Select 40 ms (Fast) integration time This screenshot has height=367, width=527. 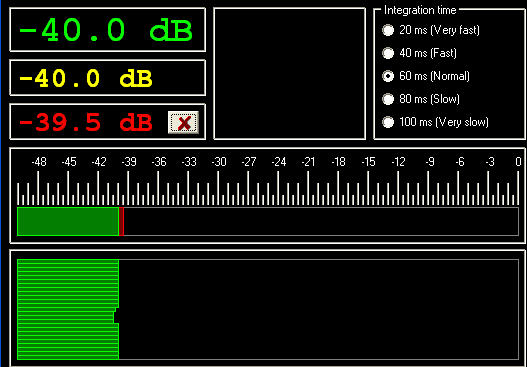[x=419, y=53]
